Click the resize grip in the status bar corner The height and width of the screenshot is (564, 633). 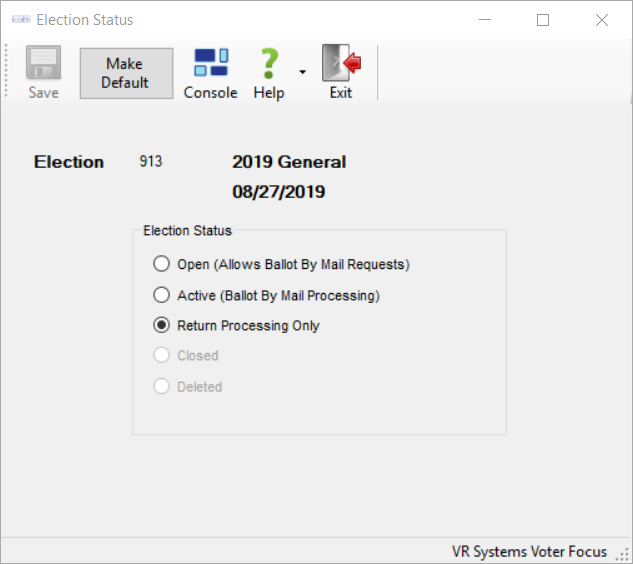point(625,554)
